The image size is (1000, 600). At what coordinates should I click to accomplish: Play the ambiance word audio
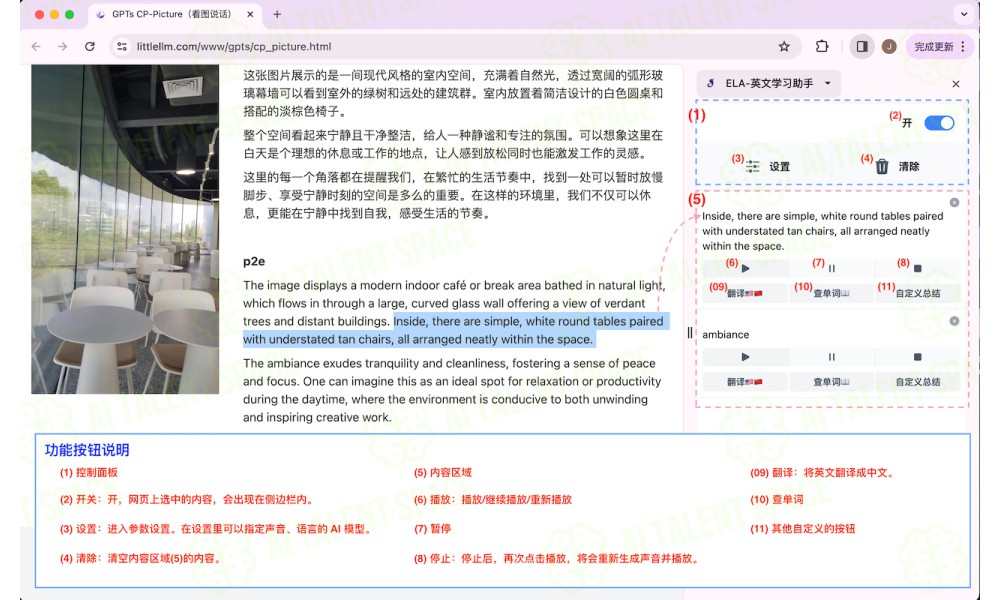(x=746, y=357)
